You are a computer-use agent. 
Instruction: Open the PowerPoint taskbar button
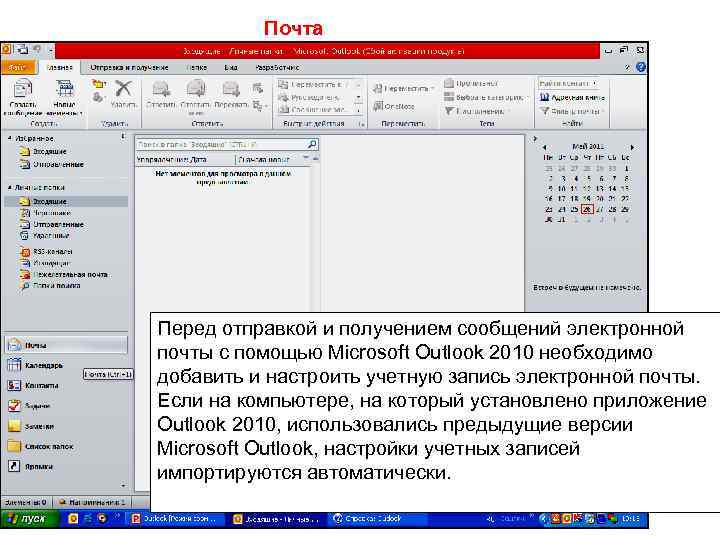pyautogui.click(x=176, y=519)
